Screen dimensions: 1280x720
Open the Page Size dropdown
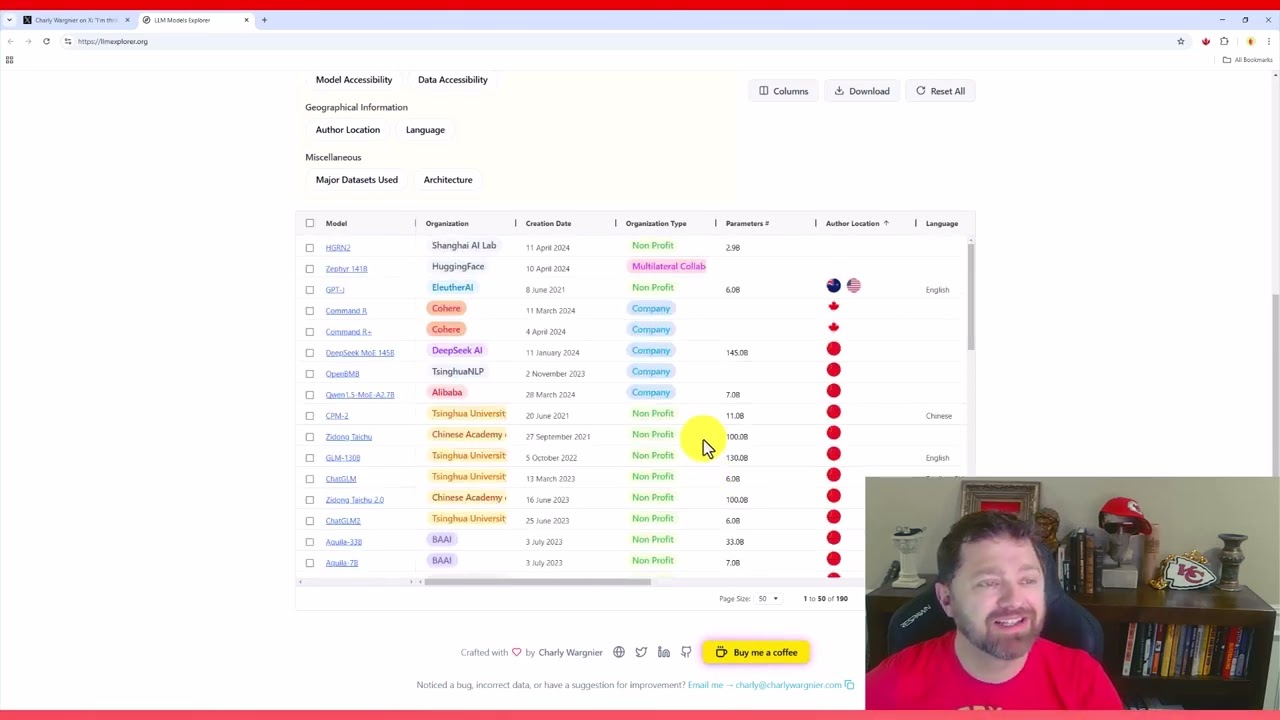pos(768,598)
